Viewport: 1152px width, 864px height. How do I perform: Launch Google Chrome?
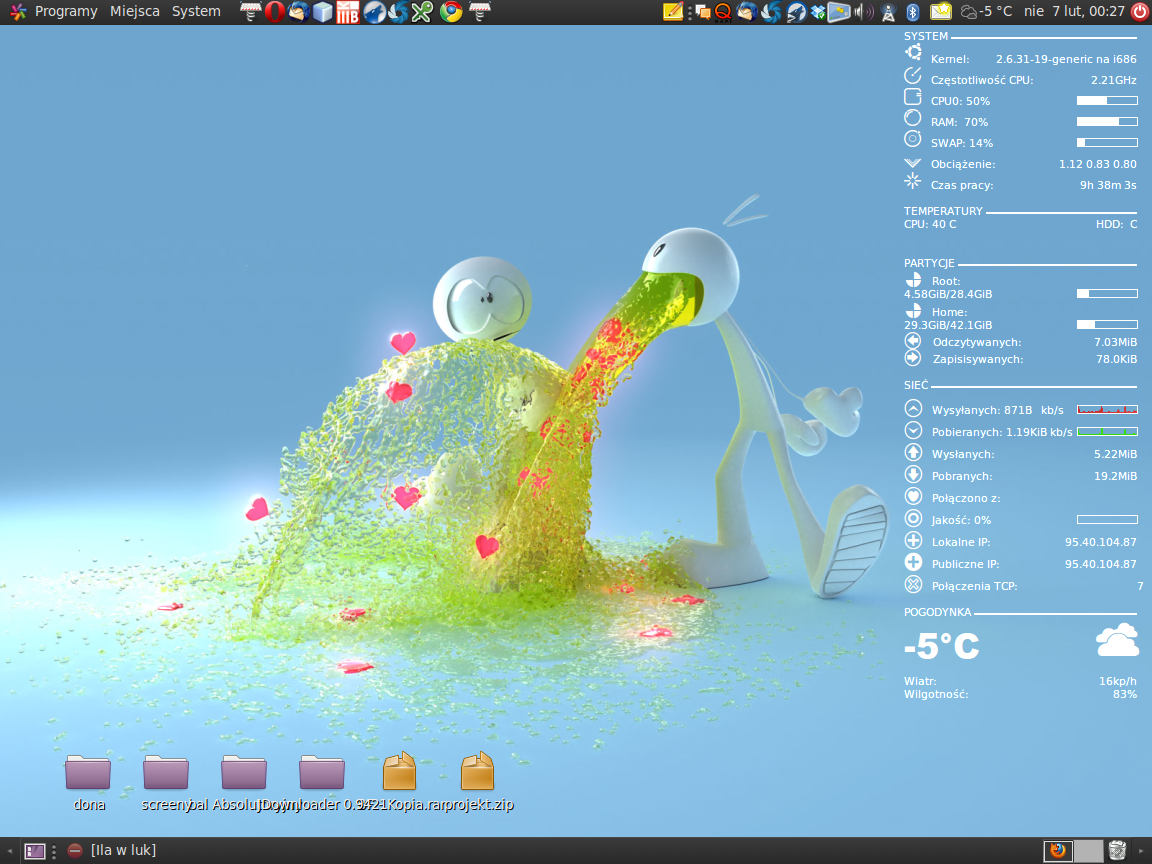pyautogui.click(x=451, y=12)
